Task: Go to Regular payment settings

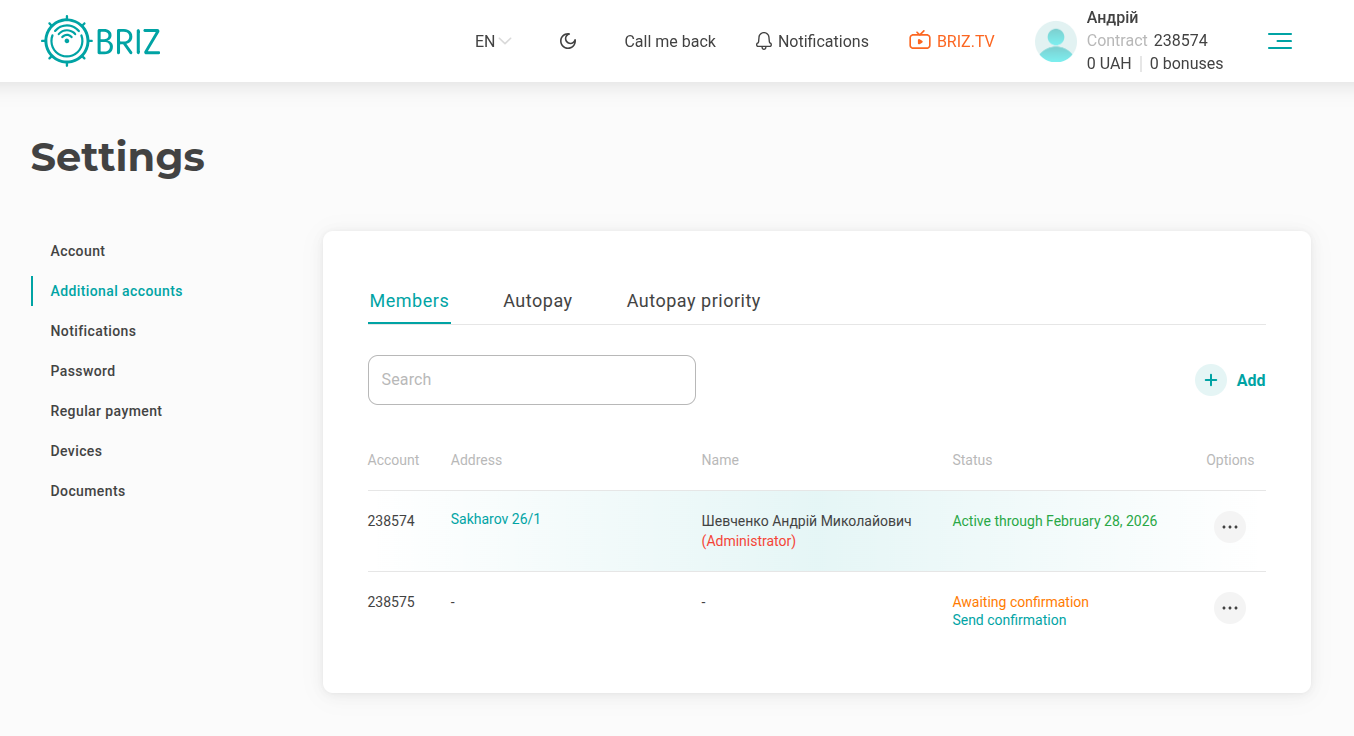Action: tap(106, 411)
